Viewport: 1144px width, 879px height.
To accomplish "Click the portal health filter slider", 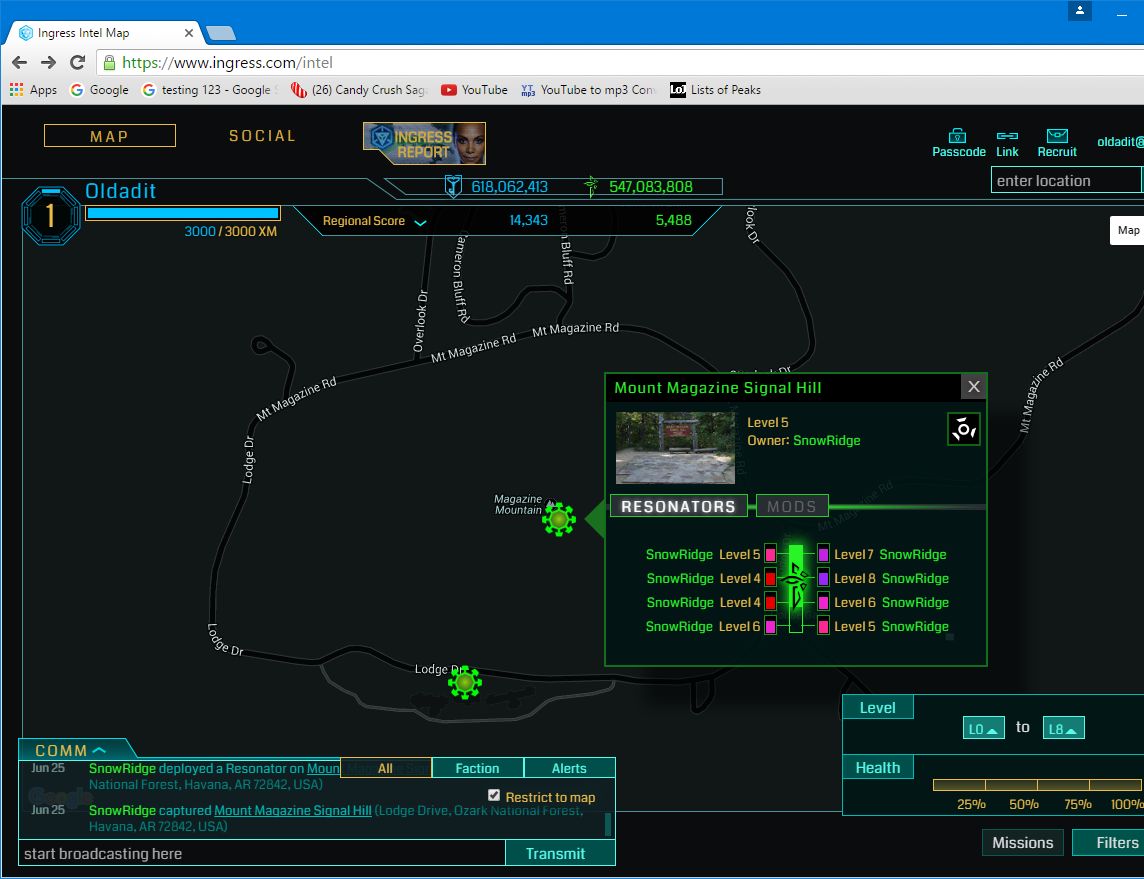I will (1037, 785).
